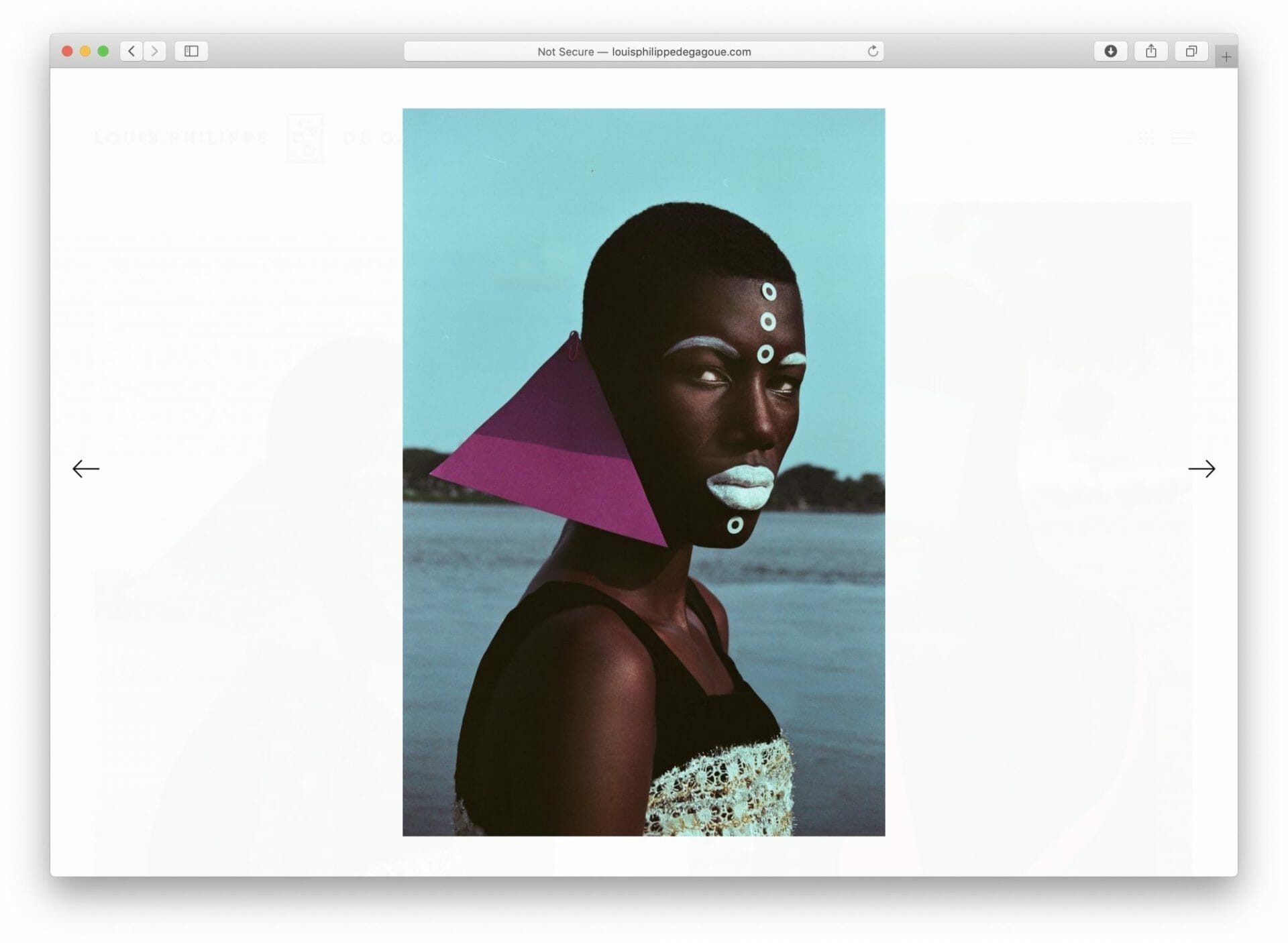The width and height of the screenshot is (1288, 943).
Task: Click Safari's forward navigation button
Action: click(155, 51)
